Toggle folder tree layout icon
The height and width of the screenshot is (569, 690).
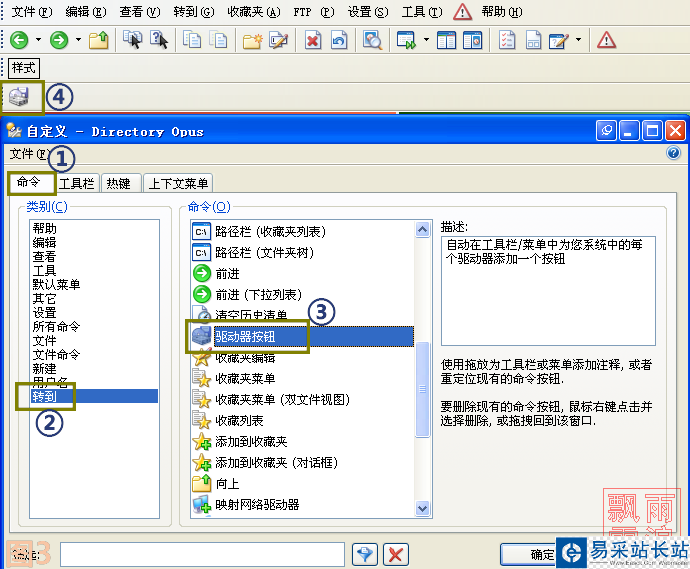coord(473,40)
